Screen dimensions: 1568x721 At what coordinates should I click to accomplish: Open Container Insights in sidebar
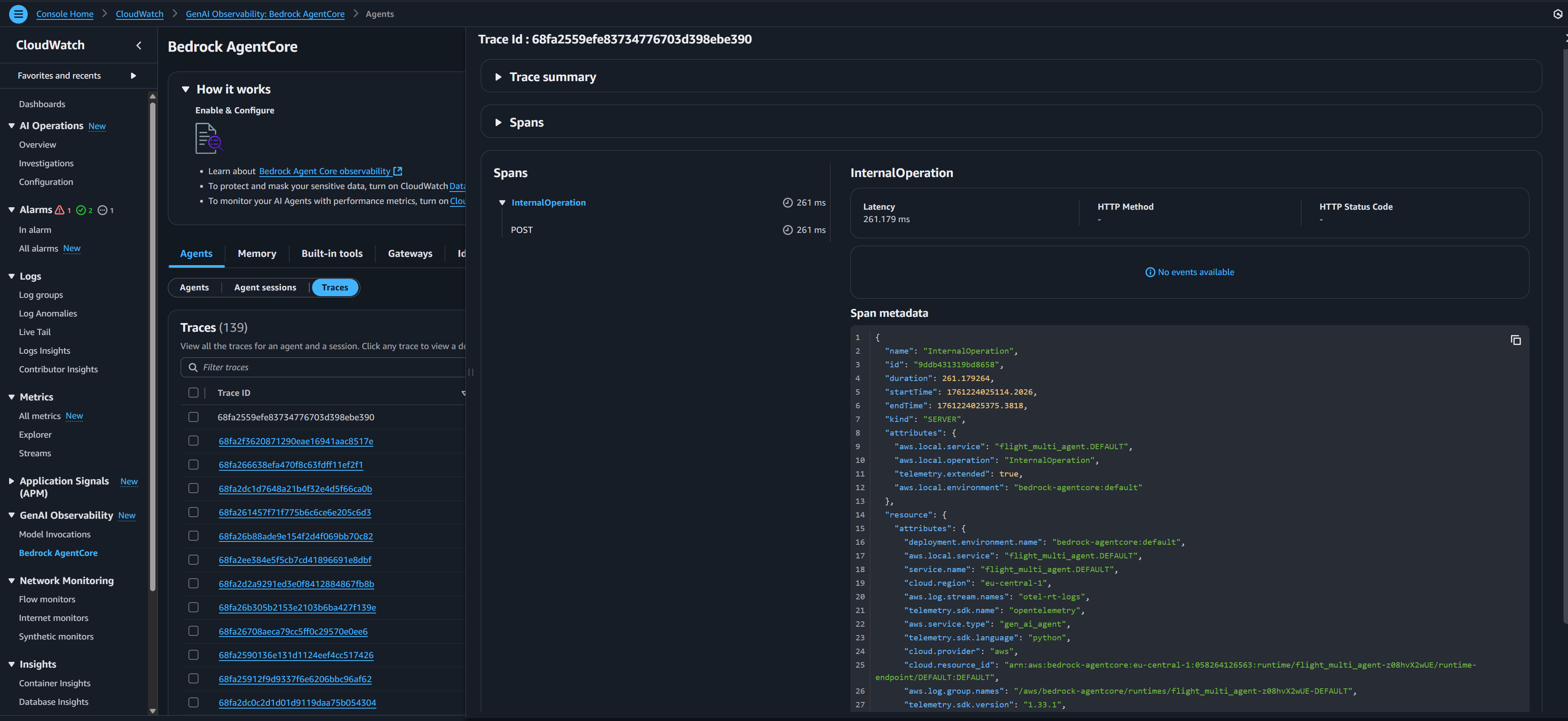tap(55, 683)
